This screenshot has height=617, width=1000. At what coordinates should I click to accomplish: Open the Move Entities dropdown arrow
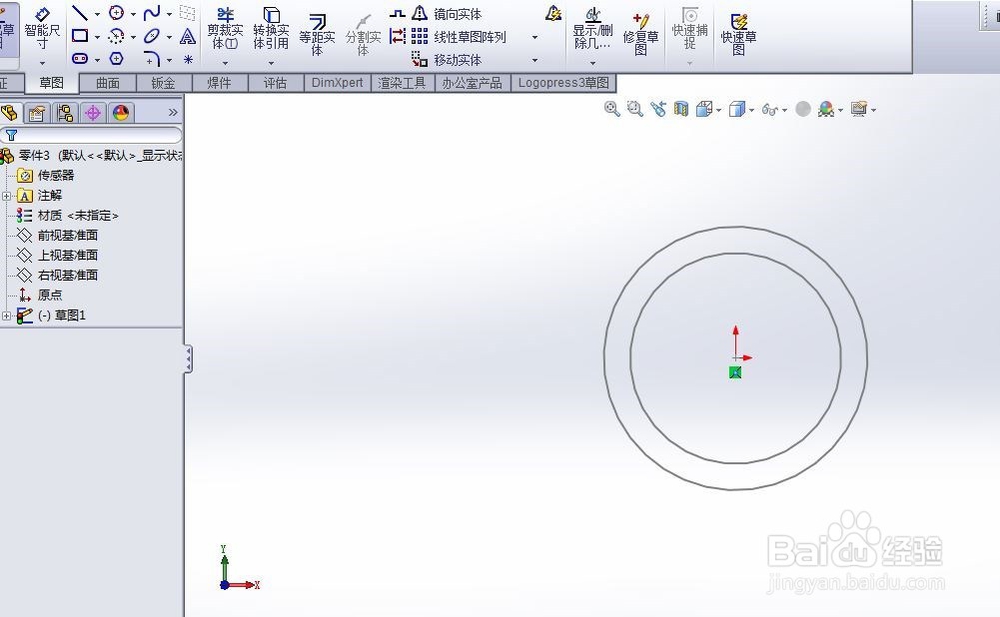[x=534, y=60]
